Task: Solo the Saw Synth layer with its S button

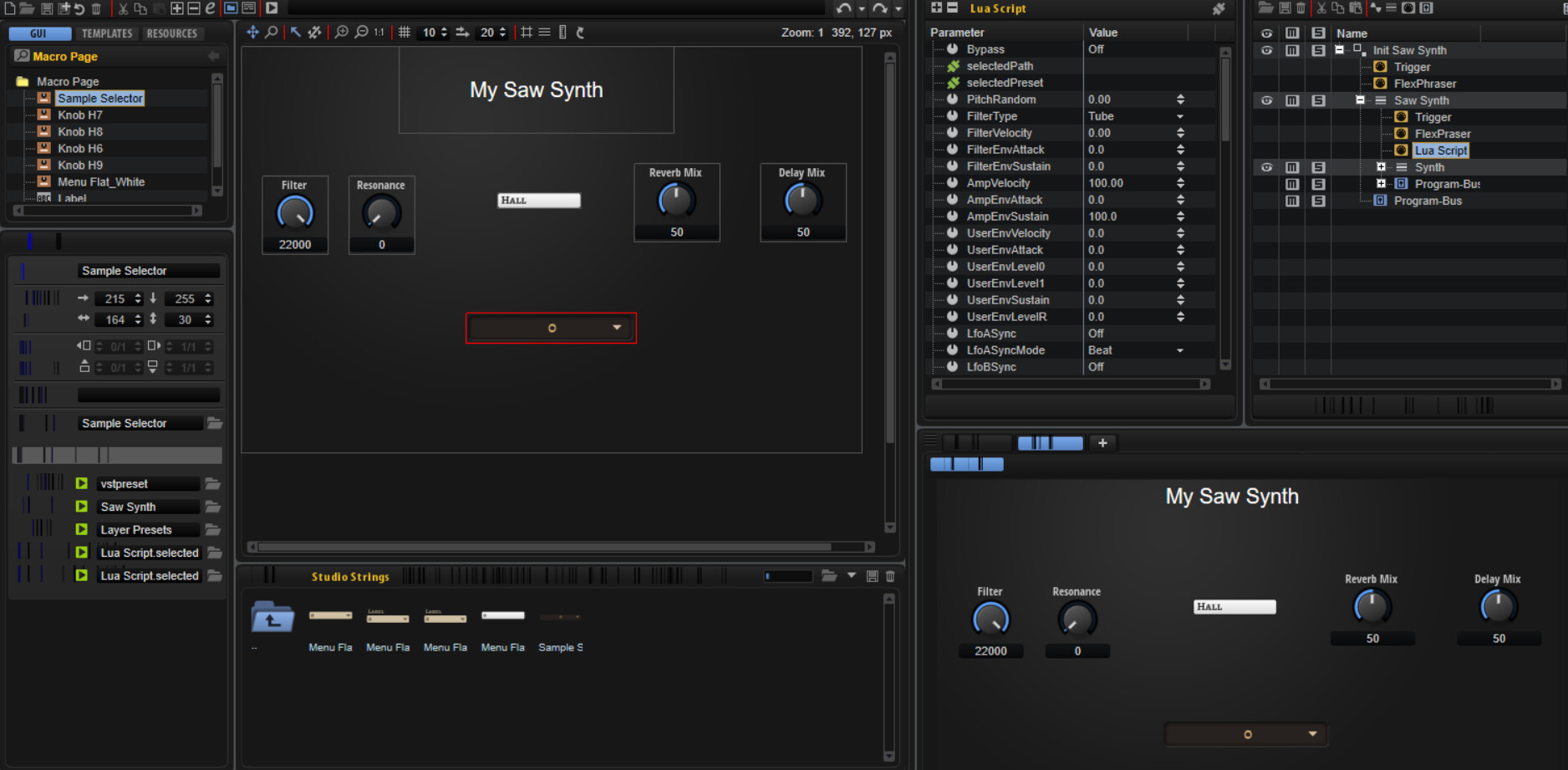Action: pos(1318,100)
